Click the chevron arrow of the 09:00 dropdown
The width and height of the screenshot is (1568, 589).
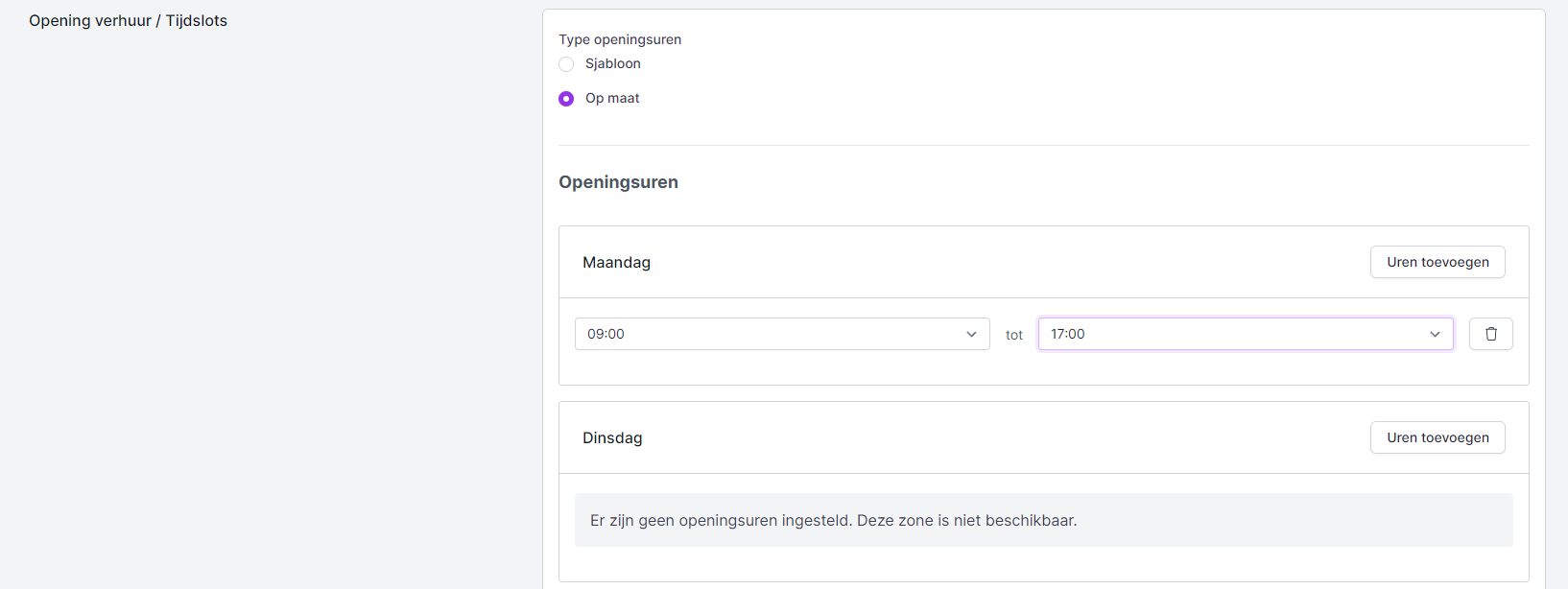click(971, 334)
